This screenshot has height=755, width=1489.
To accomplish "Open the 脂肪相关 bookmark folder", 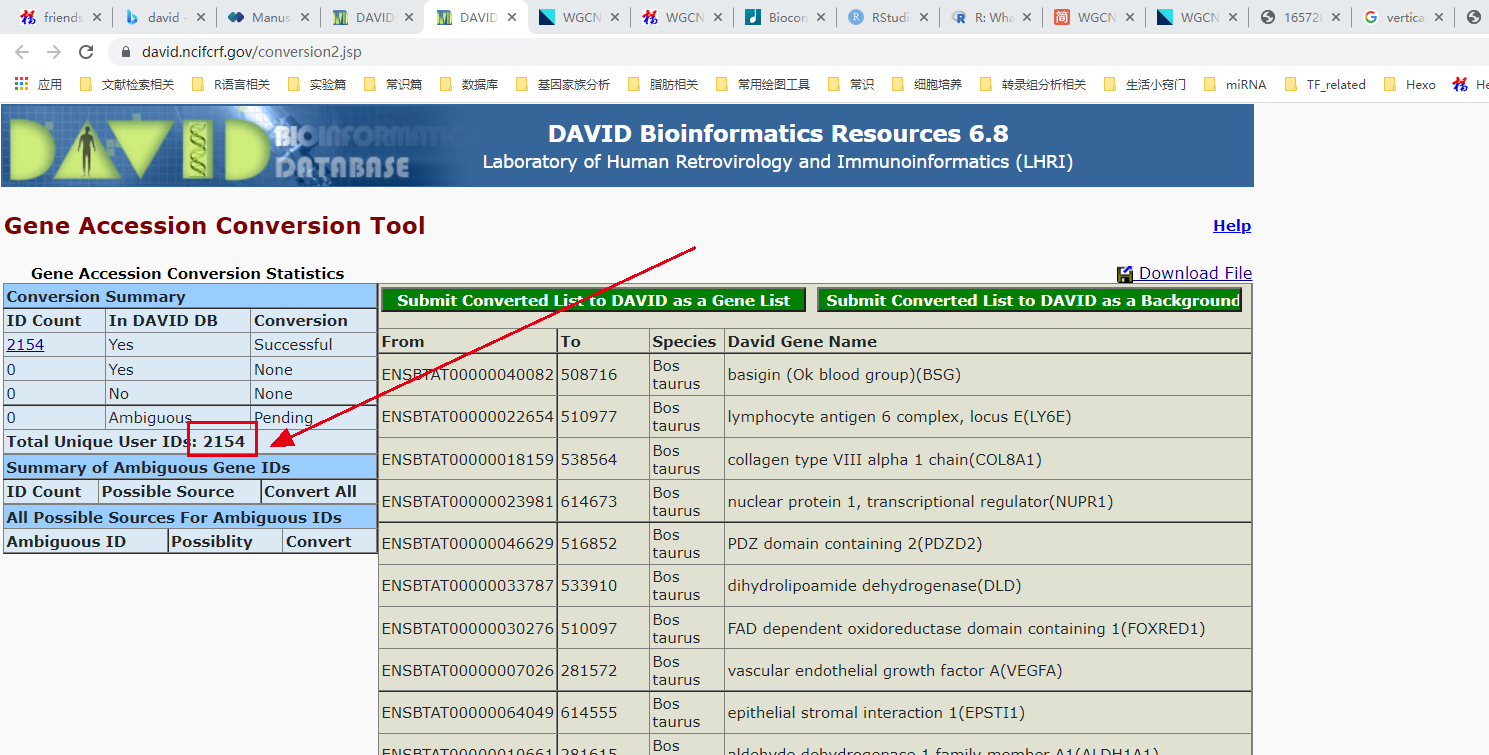I will click(x=663, y=85).
